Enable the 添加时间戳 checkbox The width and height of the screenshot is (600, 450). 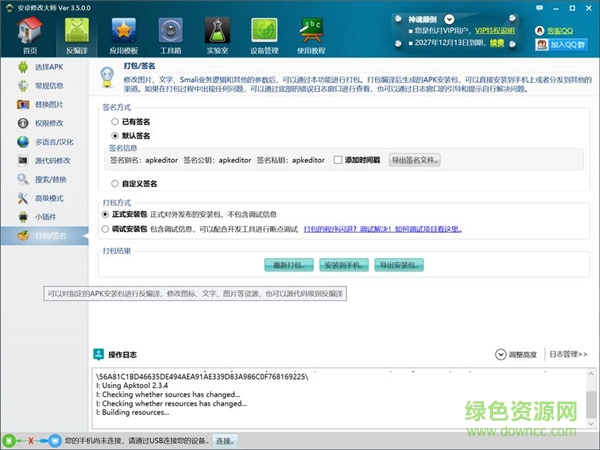click(338, 160)
